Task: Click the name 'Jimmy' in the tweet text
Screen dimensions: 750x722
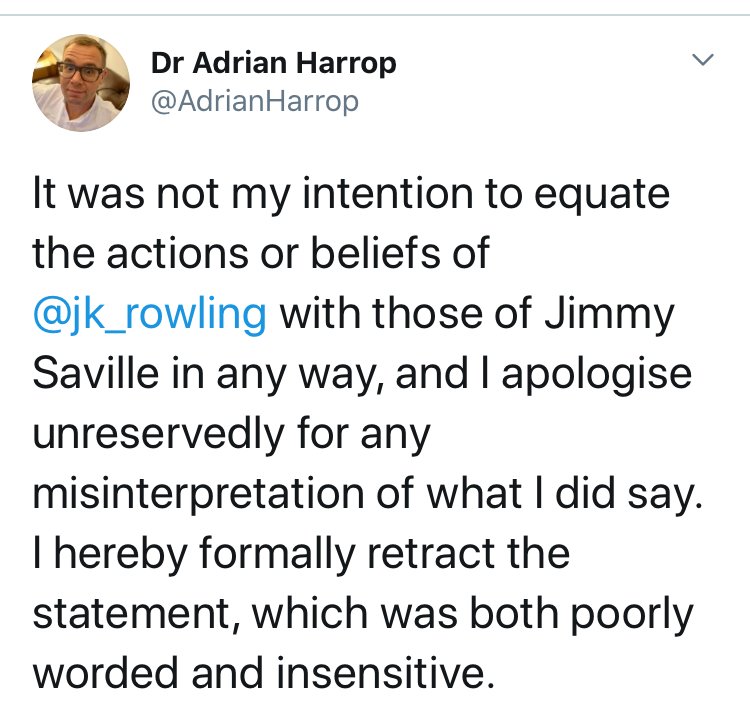Action: coord(610,316)
